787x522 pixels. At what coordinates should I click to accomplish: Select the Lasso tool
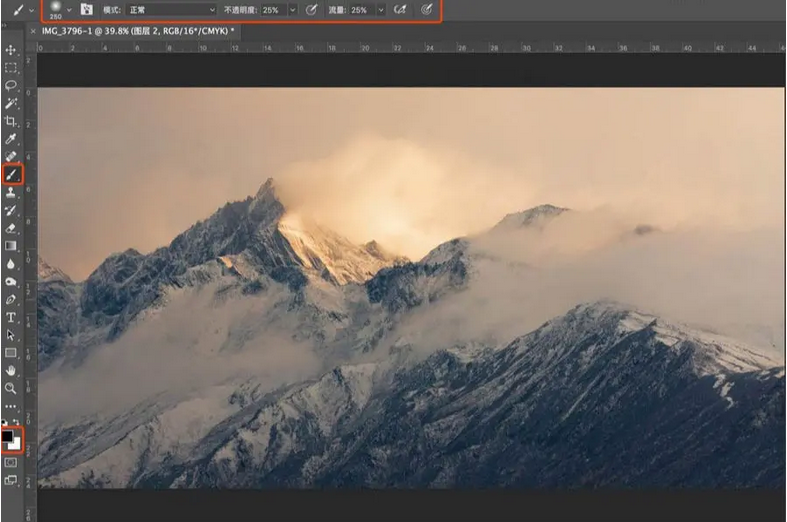[11, 85]
